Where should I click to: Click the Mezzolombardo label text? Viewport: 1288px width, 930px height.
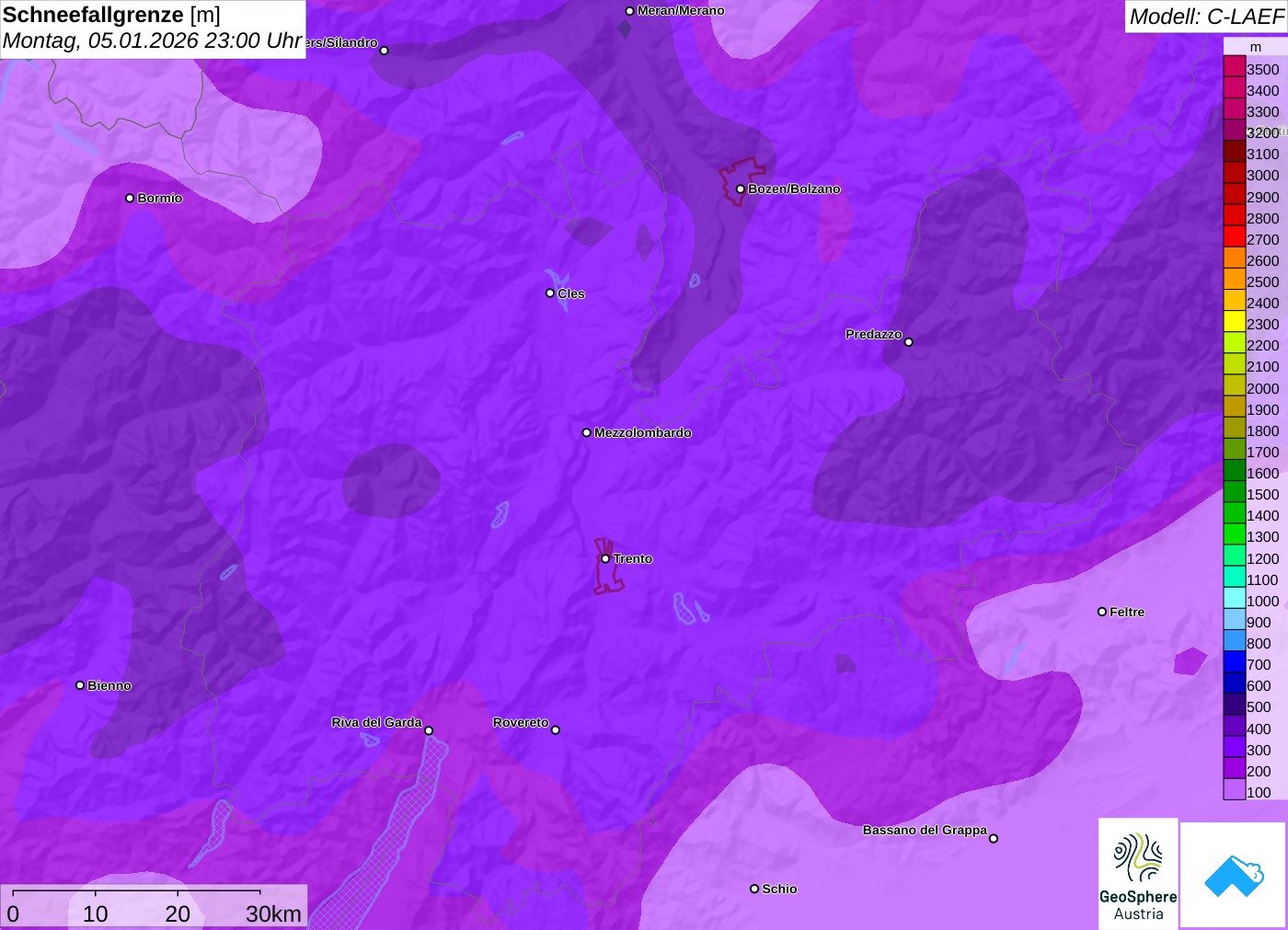(x=643, y=432)
